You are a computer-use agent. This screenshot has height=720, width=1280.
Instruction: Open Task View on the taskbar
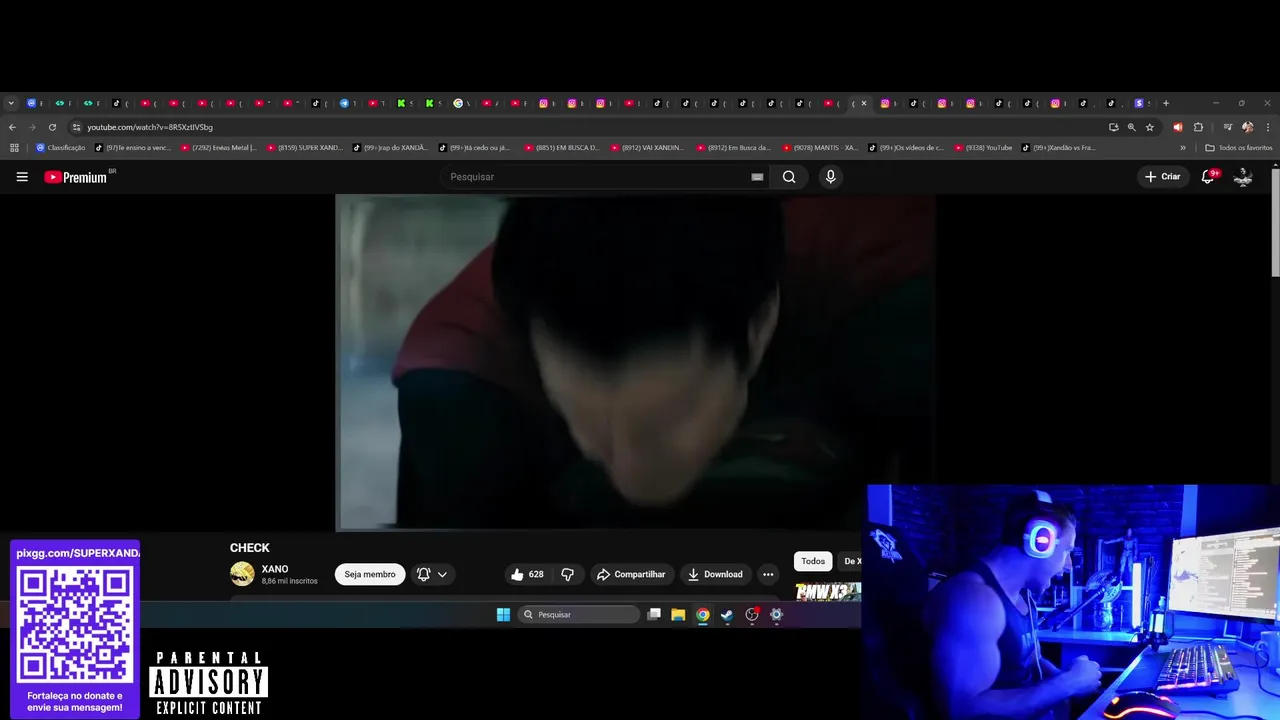[x=654, y=615]
